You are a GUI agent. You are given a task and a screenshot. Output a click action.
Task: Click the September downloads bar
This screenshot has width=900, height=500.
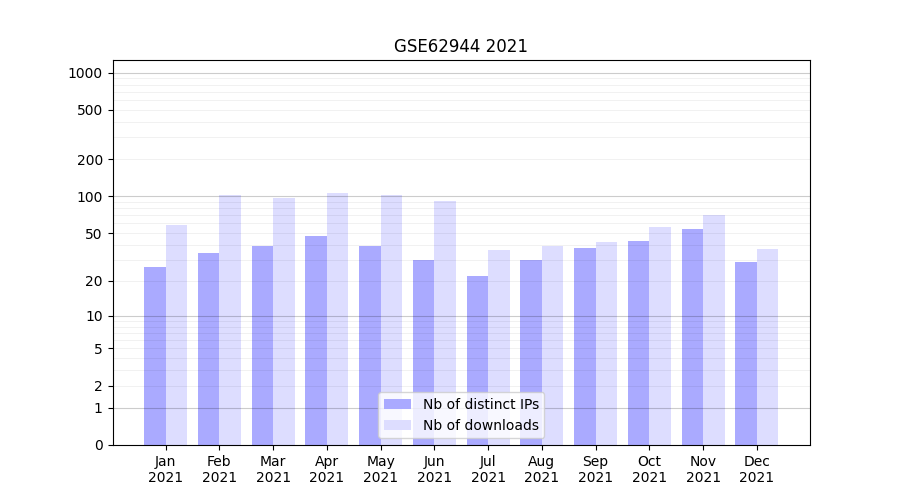point(606,343)
